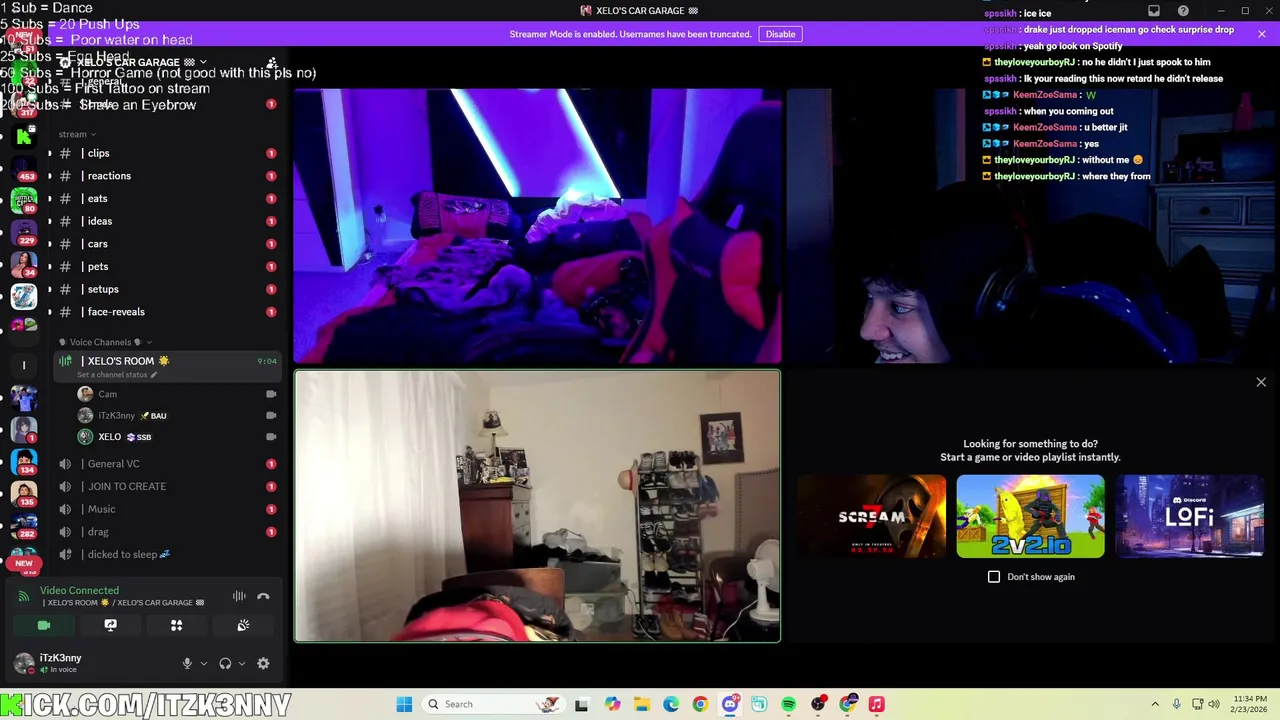Open the Discord inbox icon
The image size is (1280, 720).
[x=1154, y=11]
